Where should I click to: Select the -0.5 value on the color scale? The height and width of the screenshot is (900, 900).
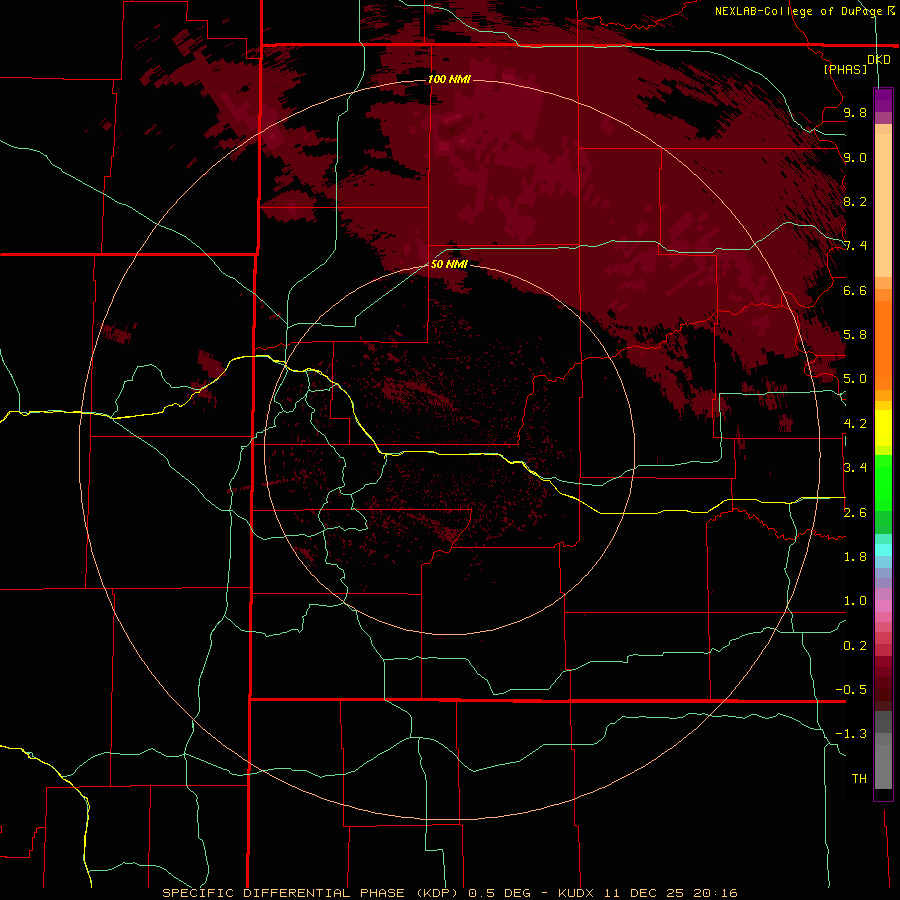click(851, 690)
